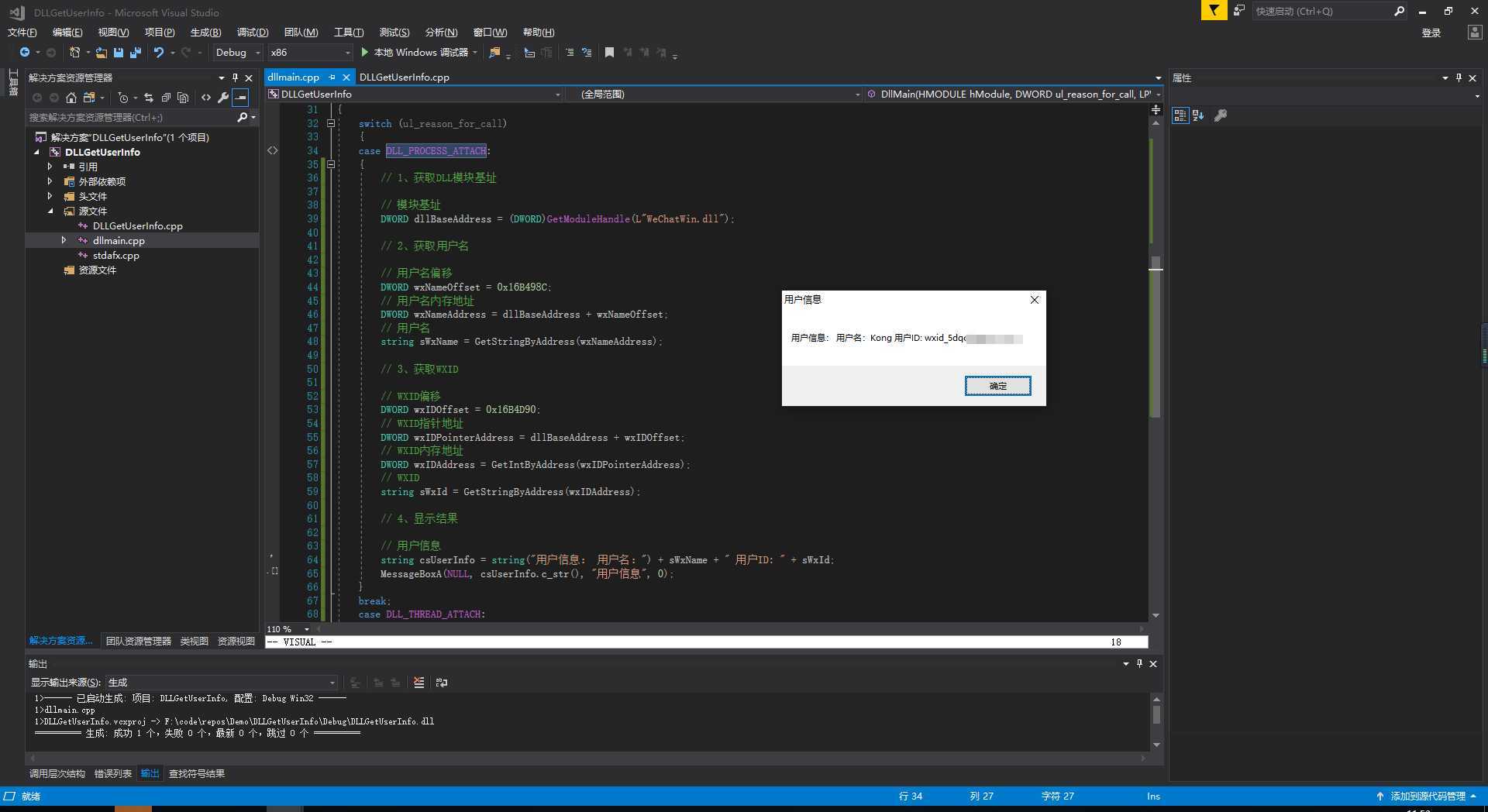Expand the dllmain.cpp tree node

(64, 240)
